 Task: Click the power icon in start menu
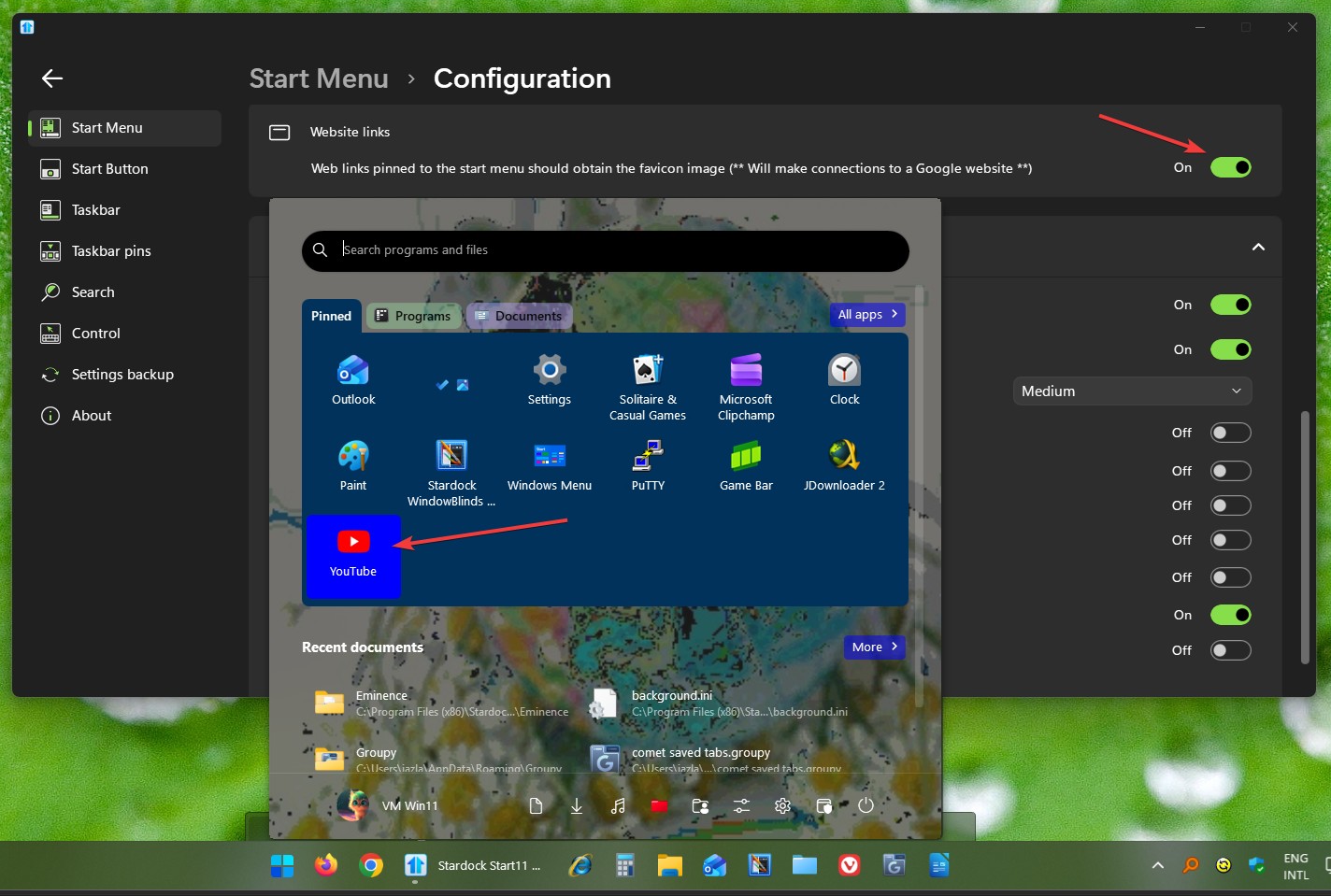point(866,805)
